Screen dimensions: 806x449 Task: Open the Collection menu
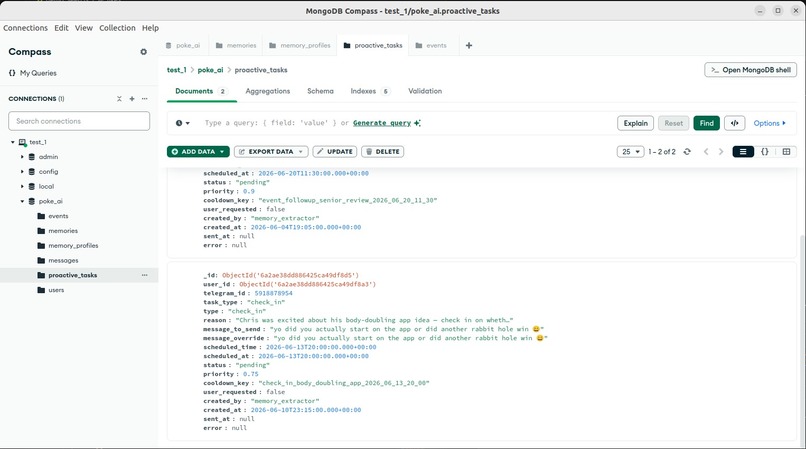coord(117,28)
